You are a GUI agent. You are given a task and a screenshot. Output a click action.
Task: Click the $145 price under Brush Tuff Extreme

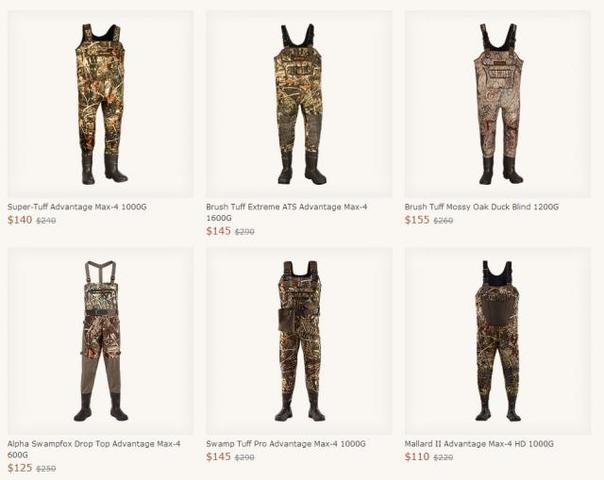tap(218, 231)
